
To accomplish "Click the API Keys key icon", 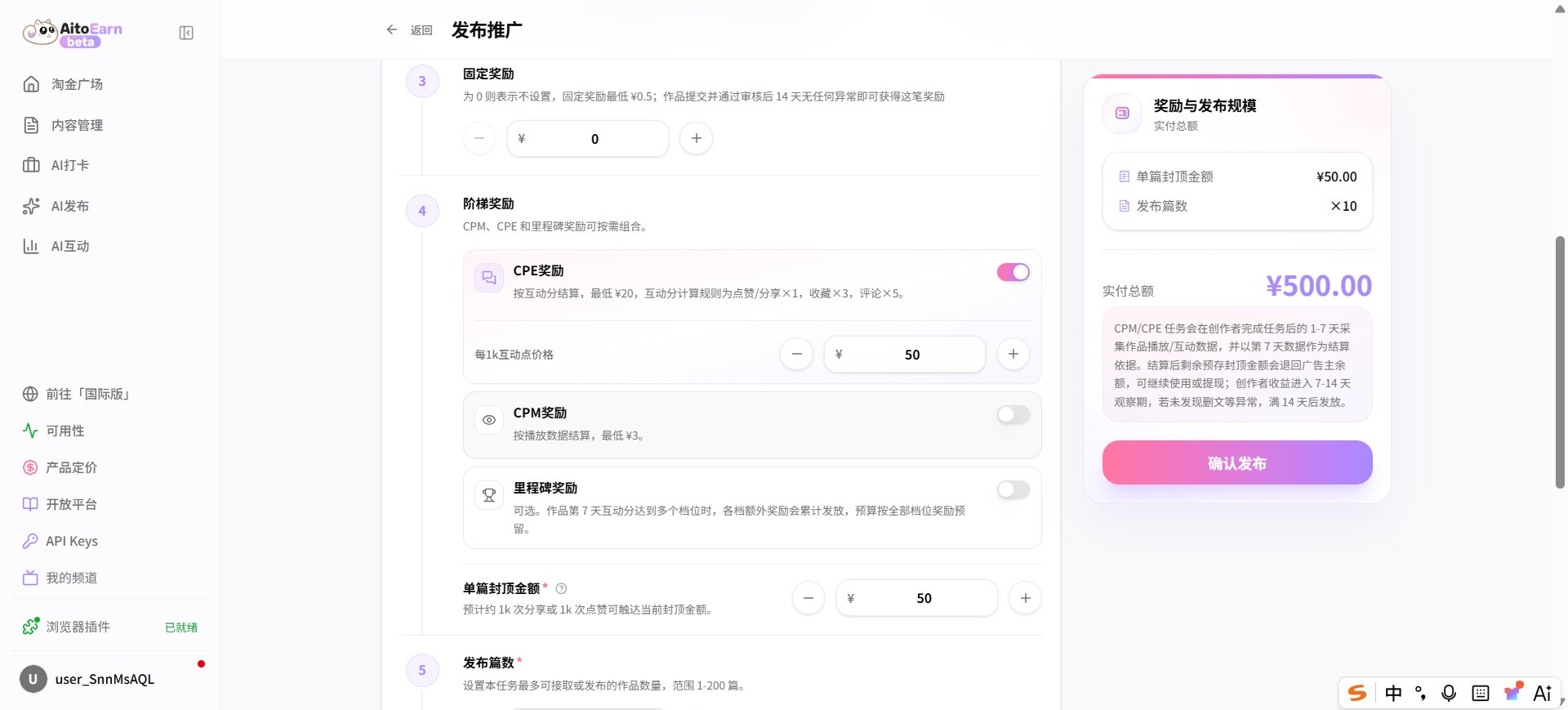I will click(x=30, y=541).
